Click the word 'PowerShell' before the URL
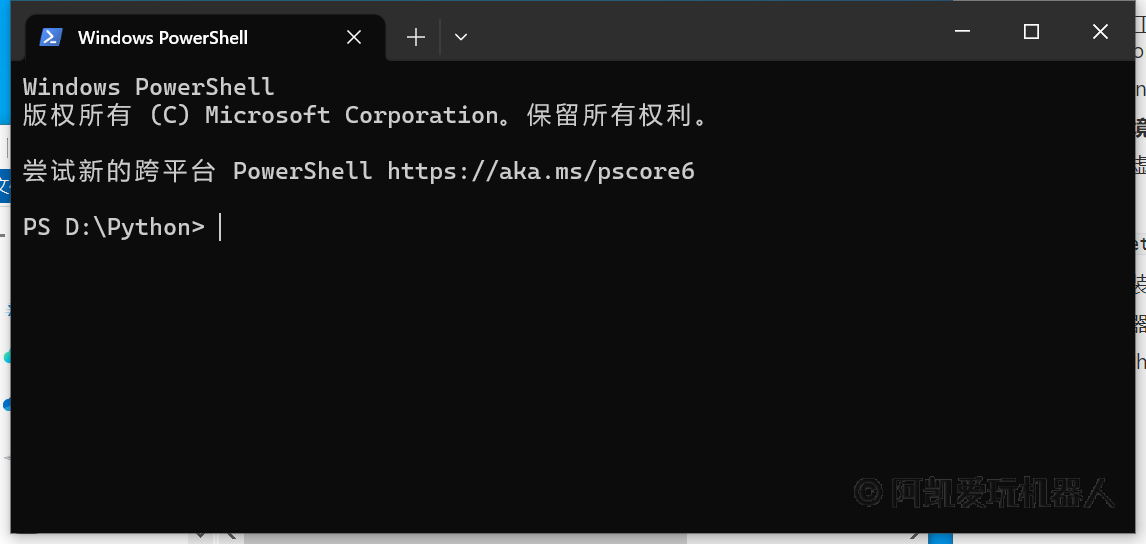This screenshot has width=1146, height=544. click(302, 171)
